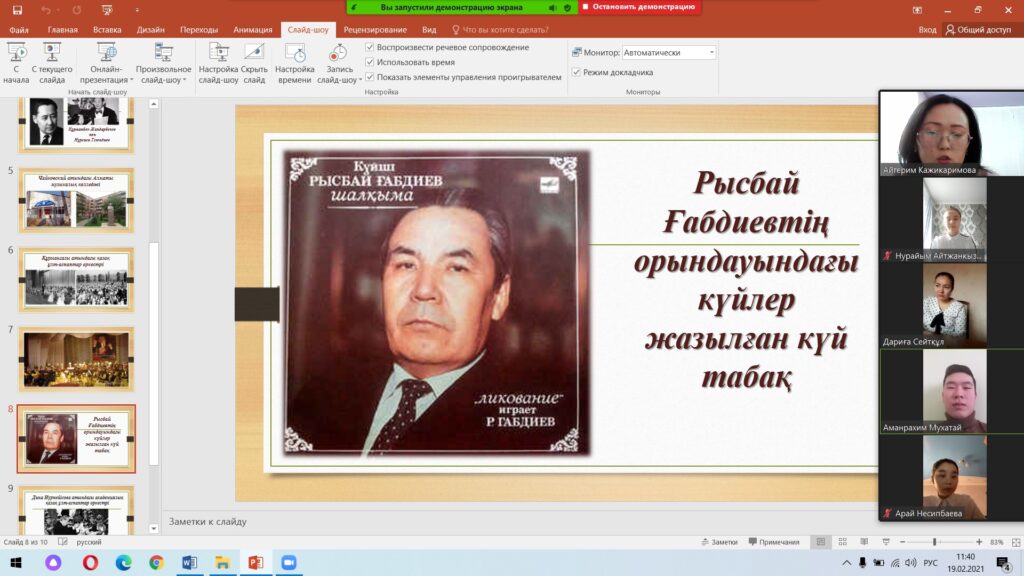Click fit slide to window icon
The width and height of the screenshot is (1024, 576).
click(x=1016, y=542)
